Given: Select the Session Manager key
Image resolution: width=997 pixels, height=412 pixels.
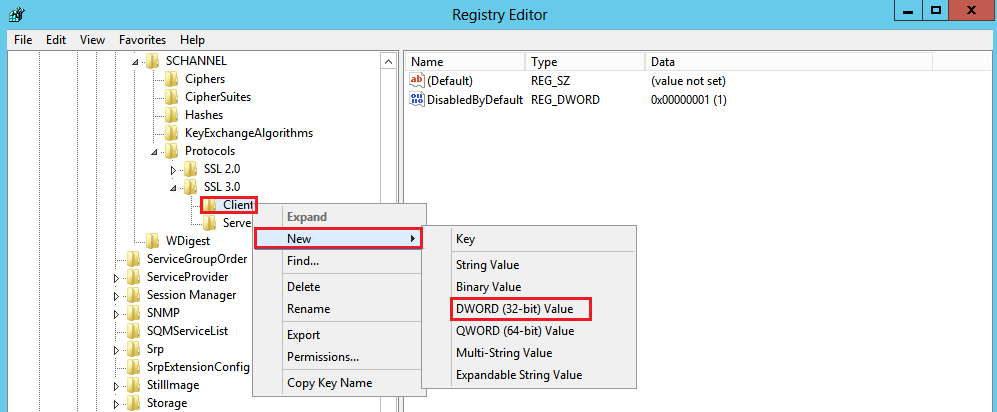Looking at the screenshot, I should [x=191, y=295].
